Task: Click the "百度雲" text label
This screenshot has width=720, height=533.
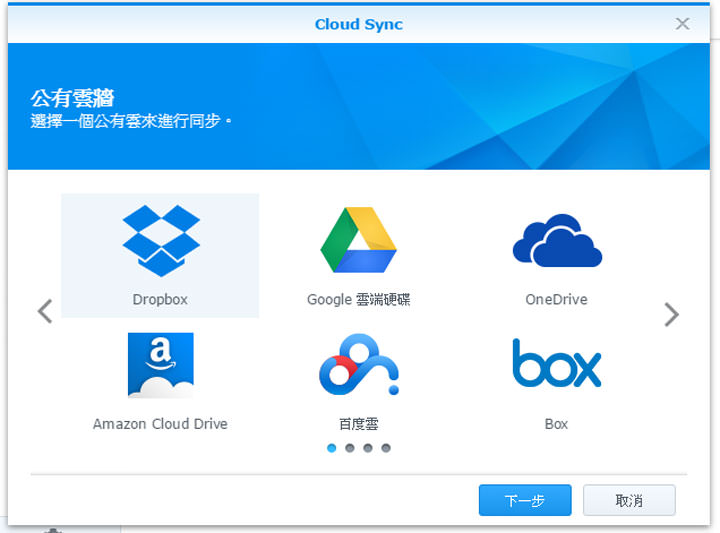Action: click(x=358, y=424)
